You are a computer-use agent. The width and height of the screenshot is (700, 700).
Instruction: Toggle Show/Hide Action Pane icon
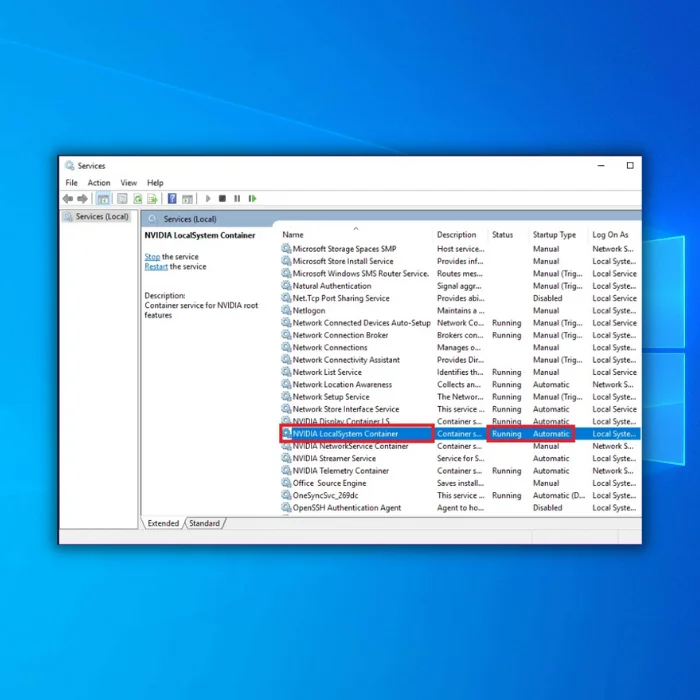188,199
